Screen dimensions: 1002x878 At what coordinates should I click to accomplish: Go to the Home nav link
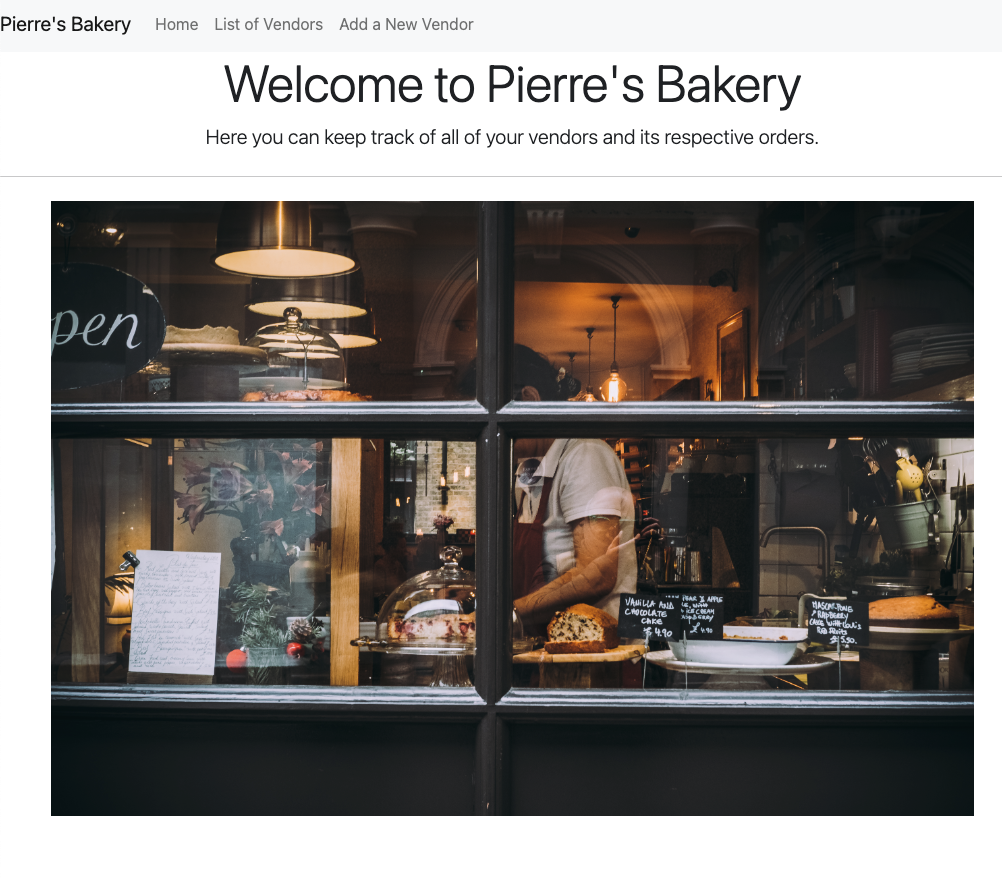coord(176,24)
